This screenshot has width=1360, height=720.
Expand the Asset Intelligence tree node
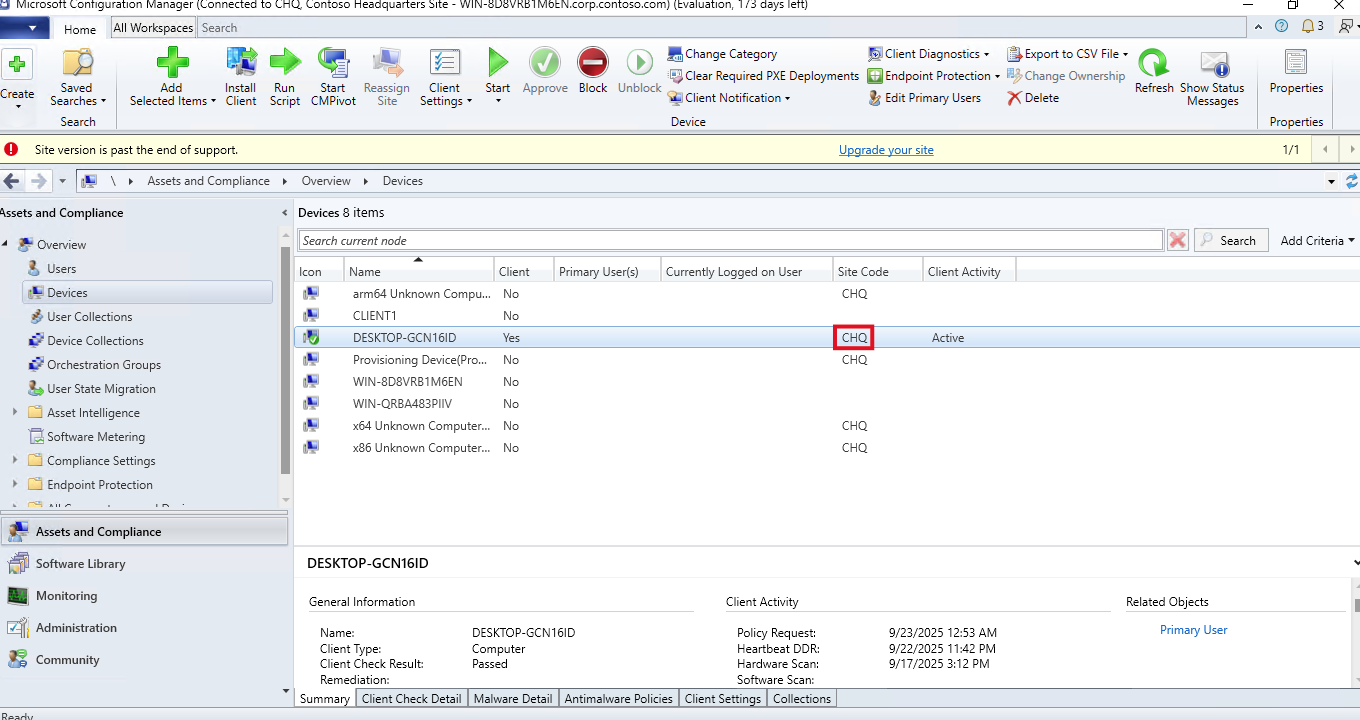(15, 413)
